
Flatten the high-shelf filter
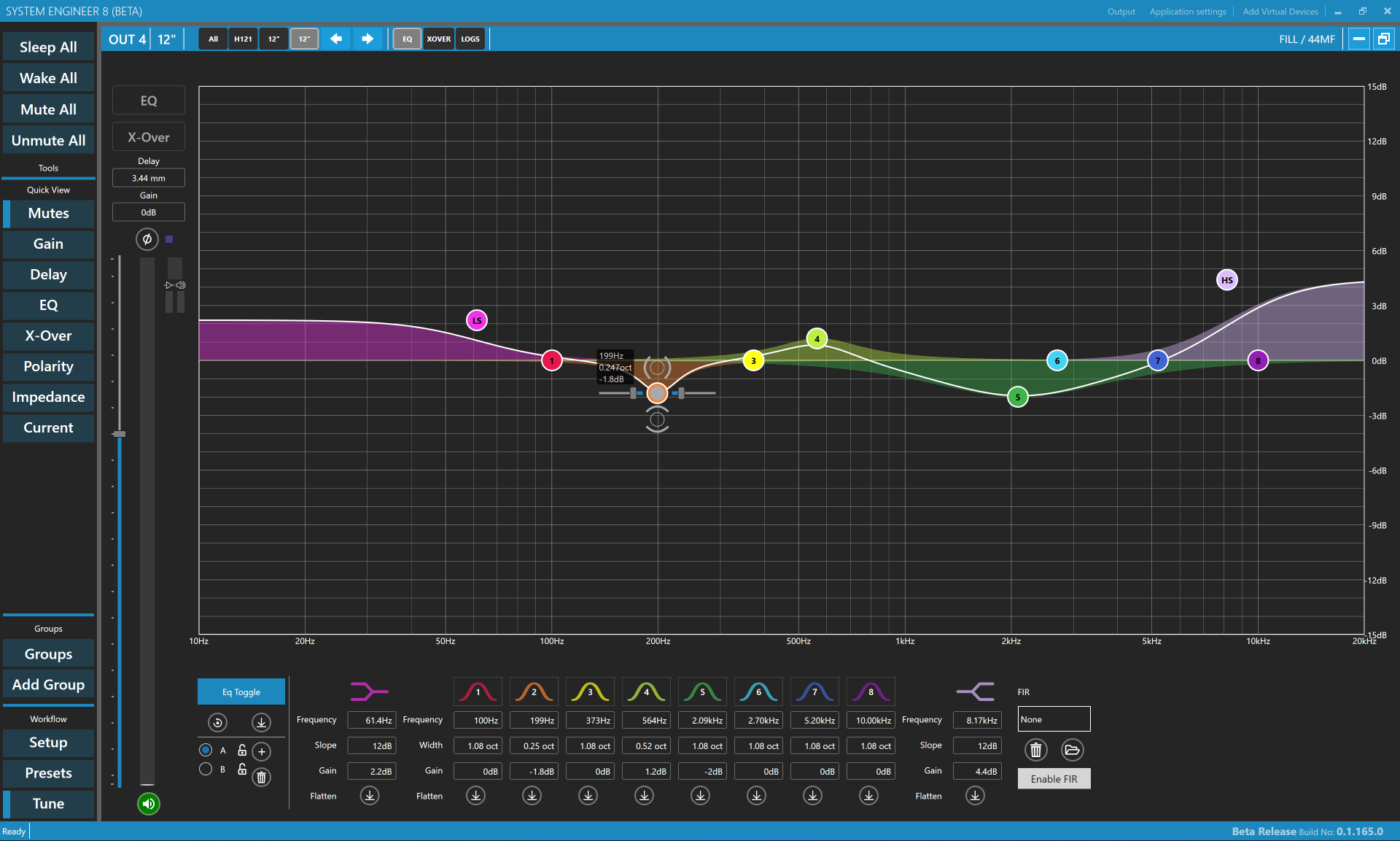coord(975,796)
